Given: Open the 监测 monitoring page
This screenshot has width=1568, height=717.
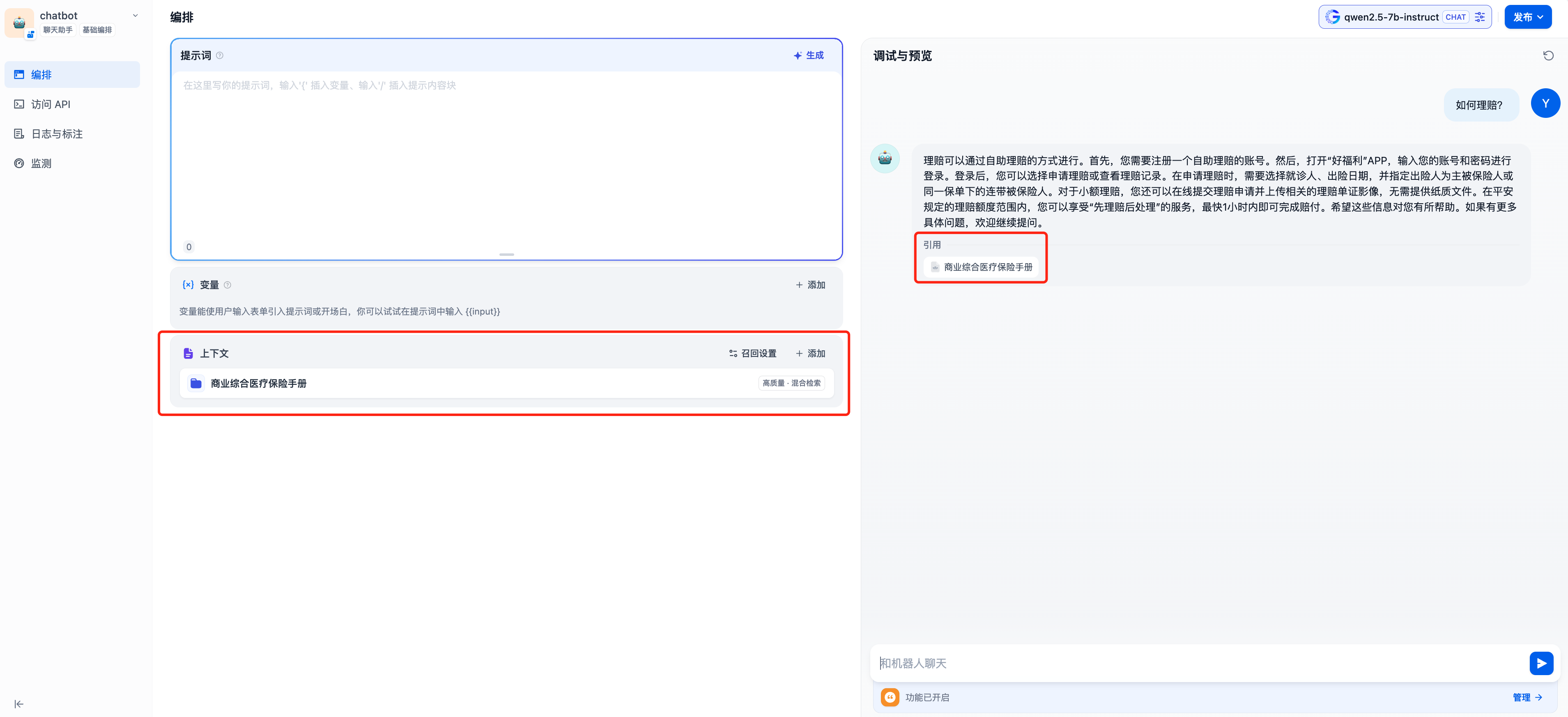Looking at the screenshot, I should coord(41,163).
